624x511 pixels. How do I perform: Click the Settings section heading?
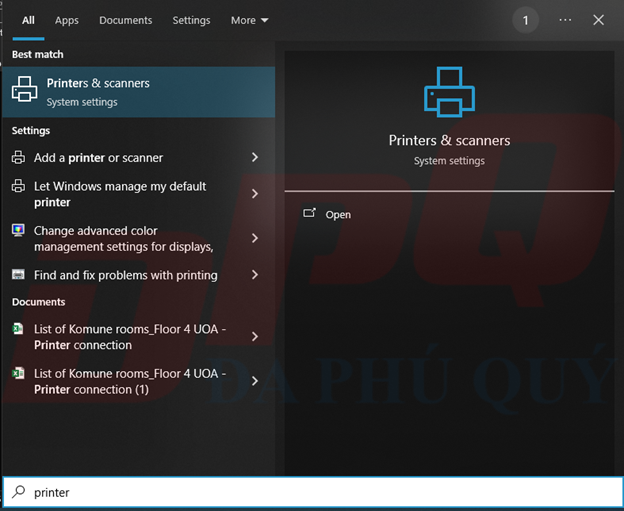coord(31,131)
